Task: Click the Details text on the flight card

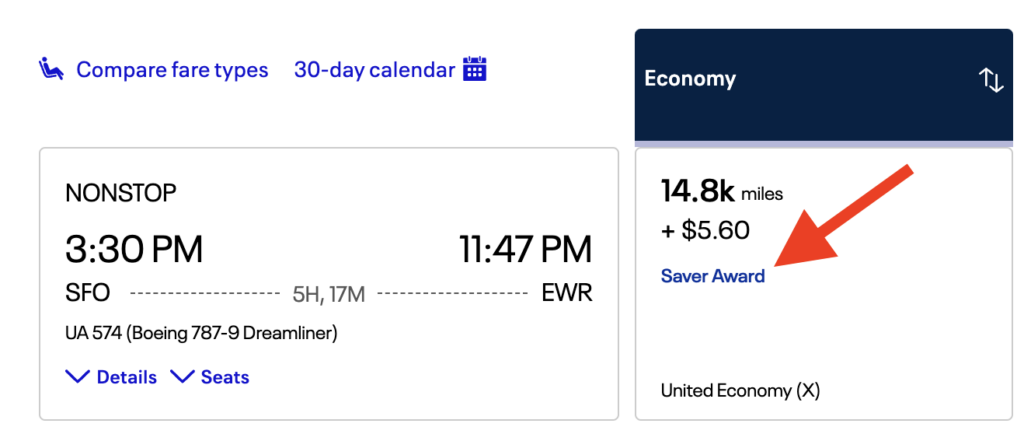Action: (126, 377)
